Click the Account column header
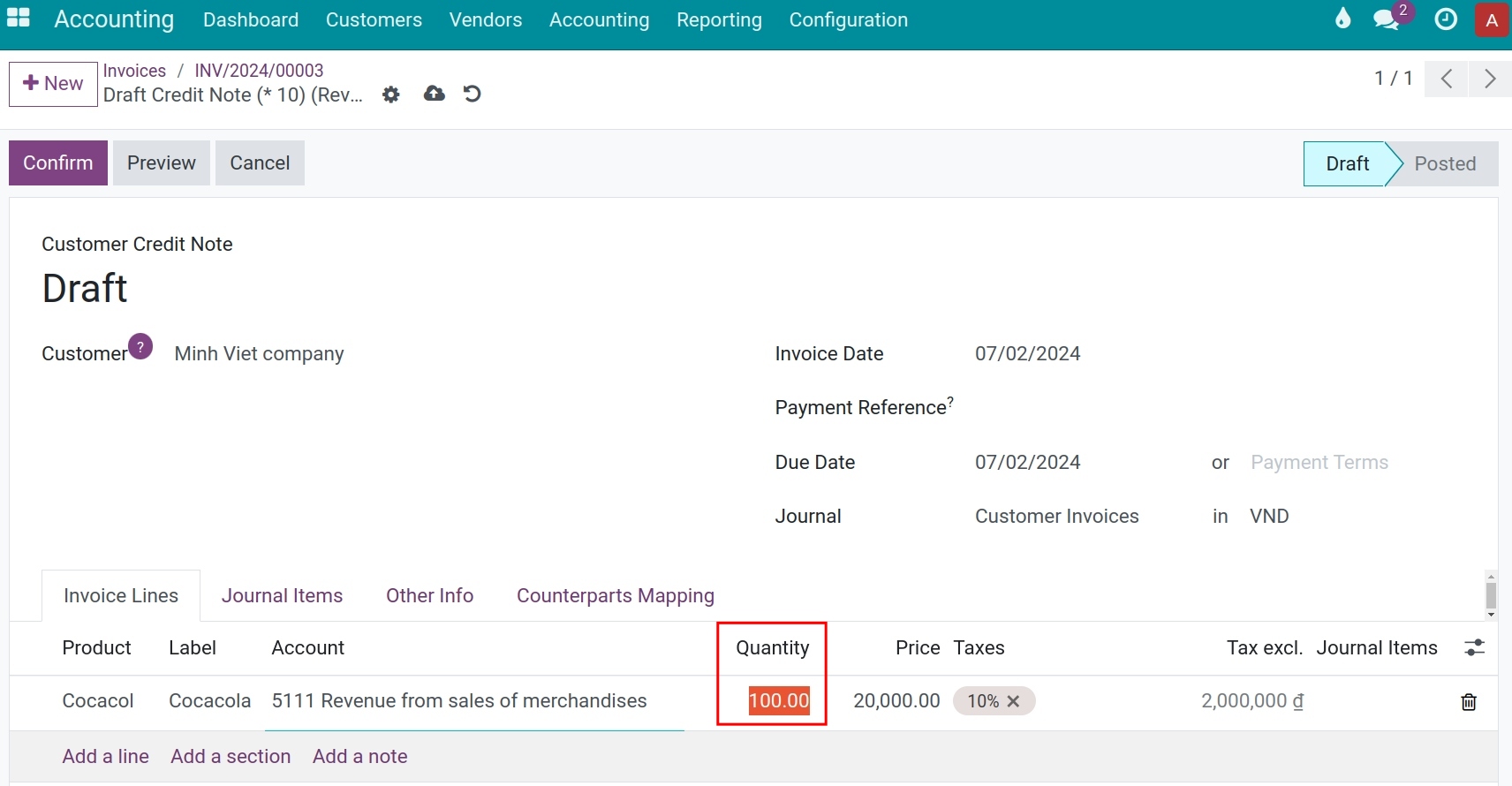Image resolution: width=1512 pixels, height=786 pixels. pos(307,648)
